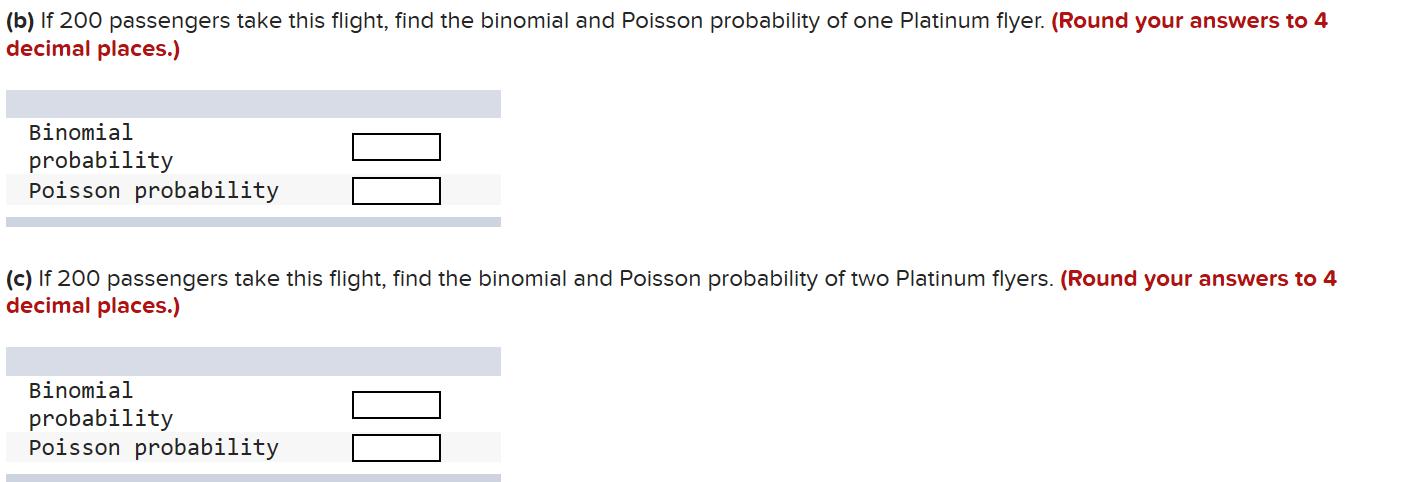Click the bottom border bar of part (b) table
Image resolution: width=1419 pixels, height=482 pixels.
[x=253, y=222]
